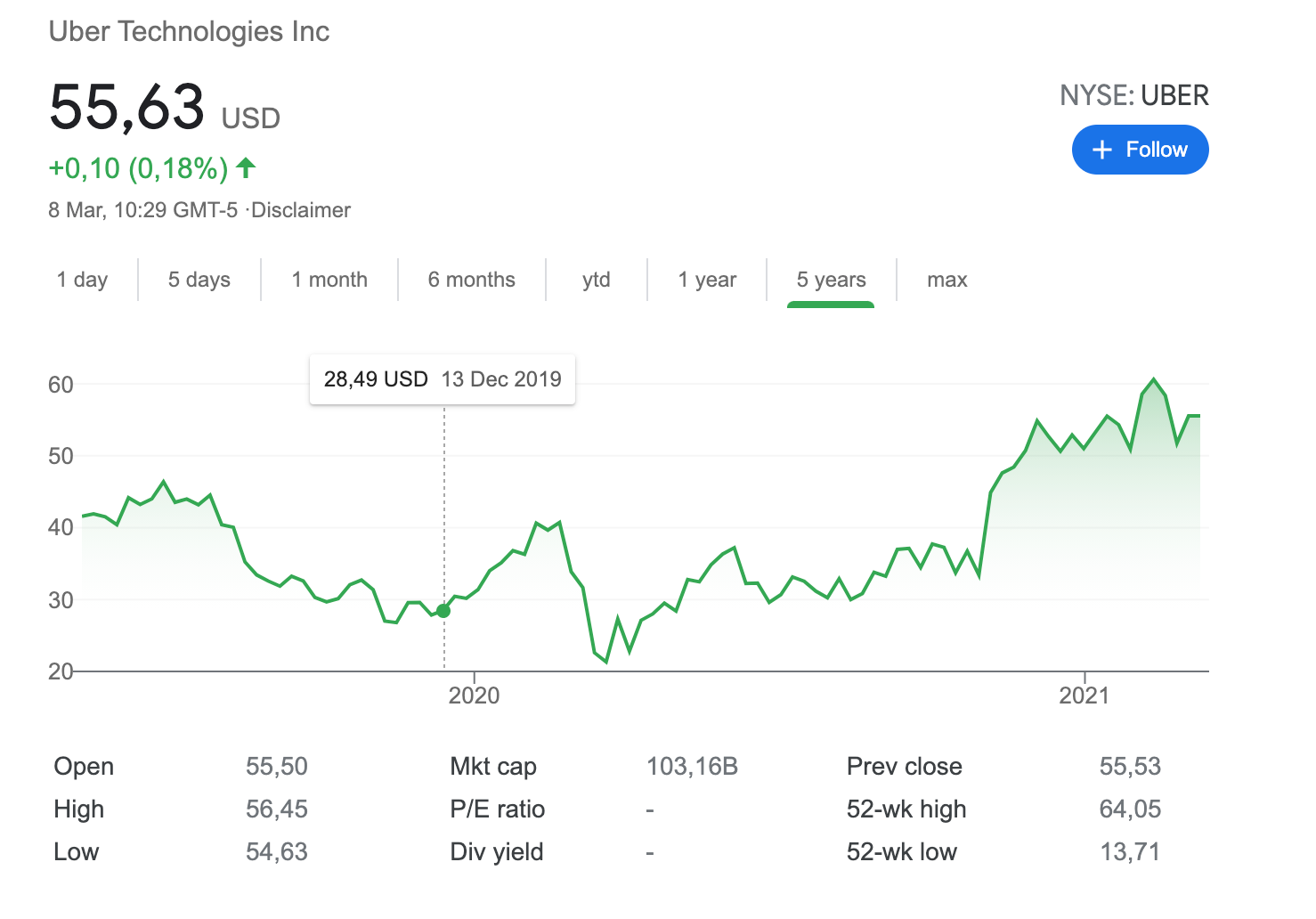Open the Disclaimer link
1316x919 pixels.
[302, 210]
